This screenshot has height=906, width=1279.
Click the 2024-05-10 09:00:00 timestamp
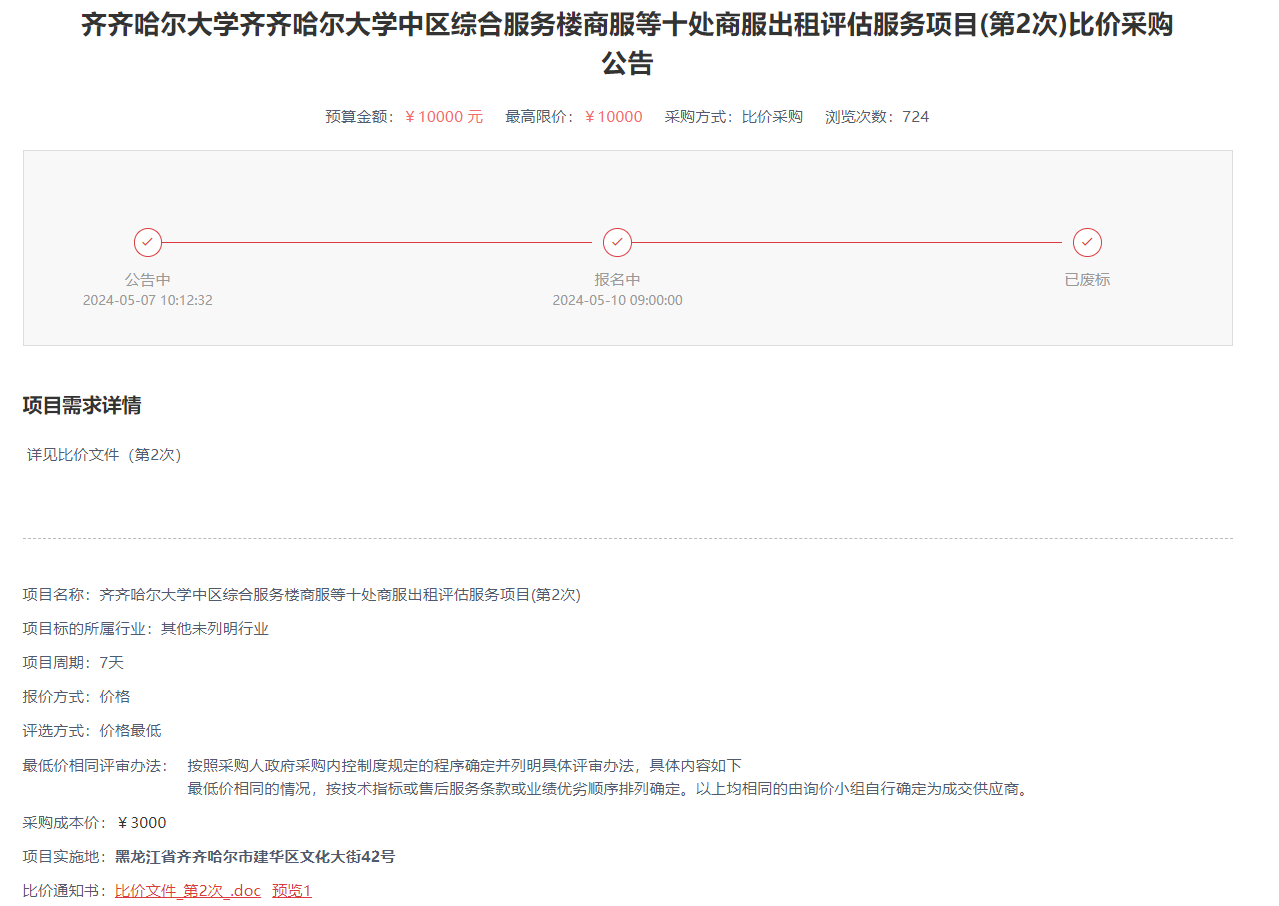coord(617,300)
